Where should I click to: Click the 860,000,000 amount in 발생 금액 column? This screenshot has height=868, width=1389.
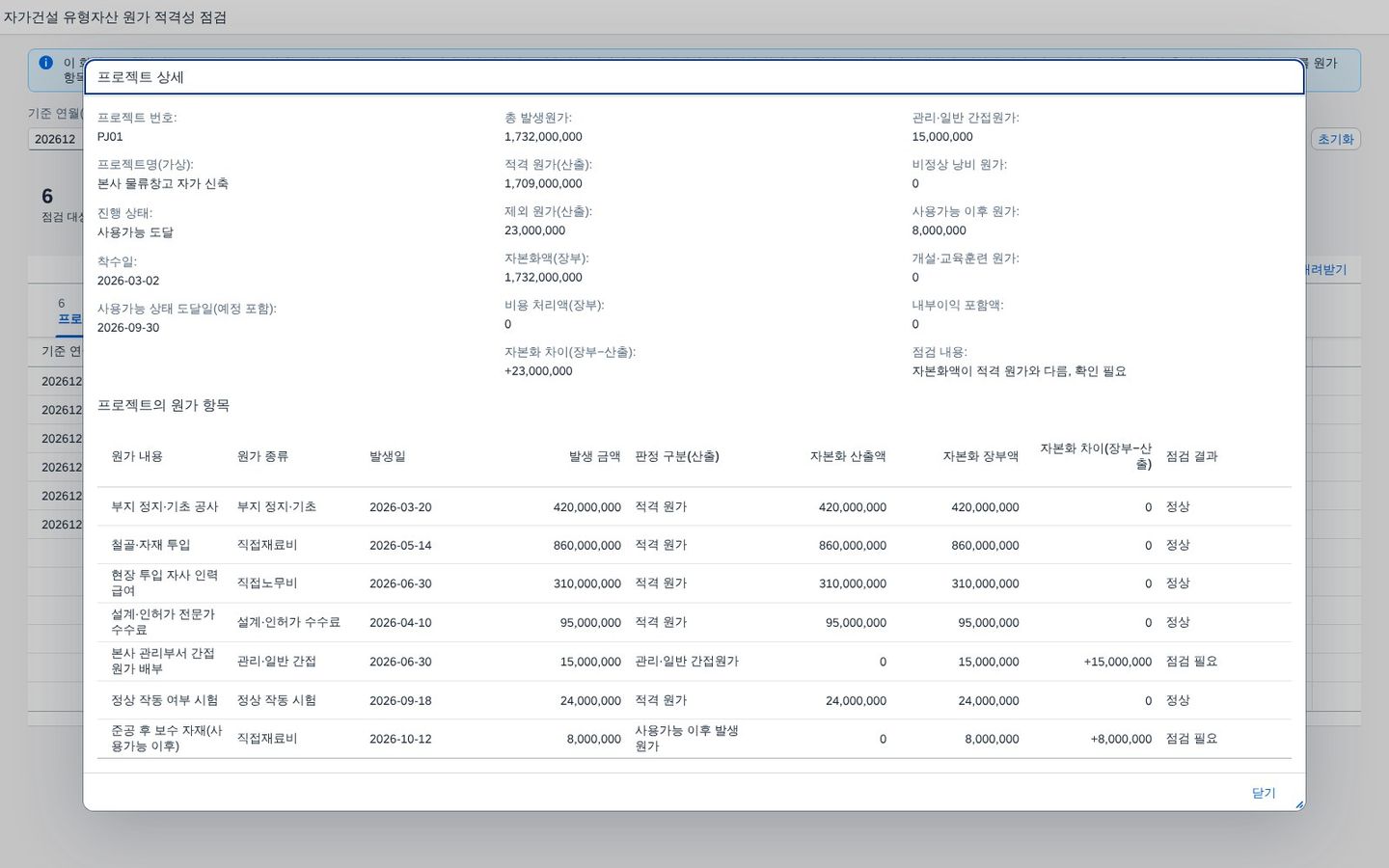pos(587,545)
